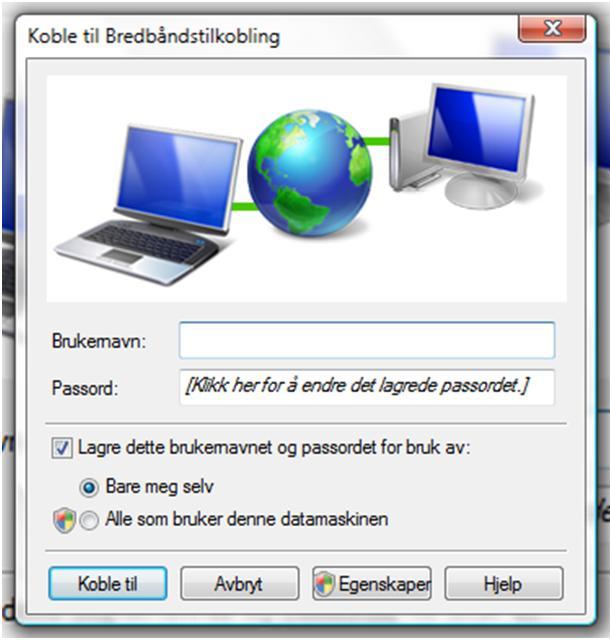The width and height of the screenshot is (610, 640).
Task: Click the shield icon beside Alle som bruker
Action: (65, 520)
